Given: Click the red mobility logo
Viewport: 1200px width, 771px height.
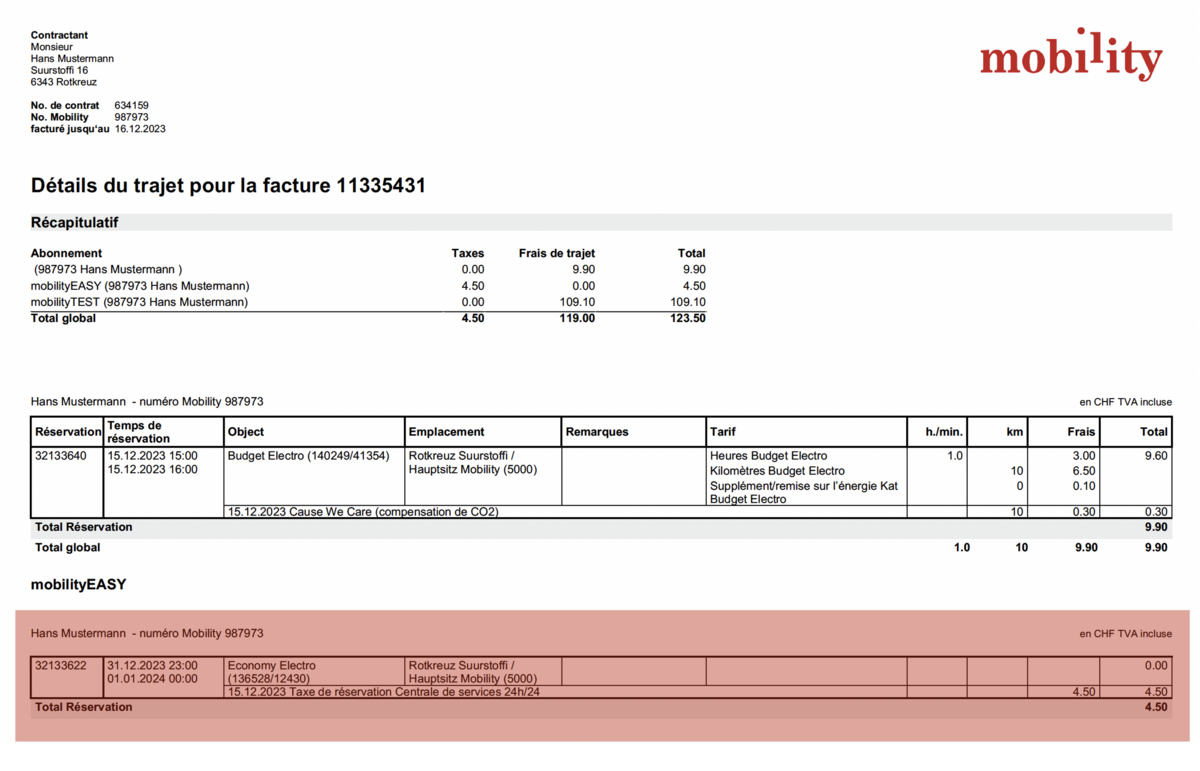Looking at the screenshot, I should click(1071, 55).
